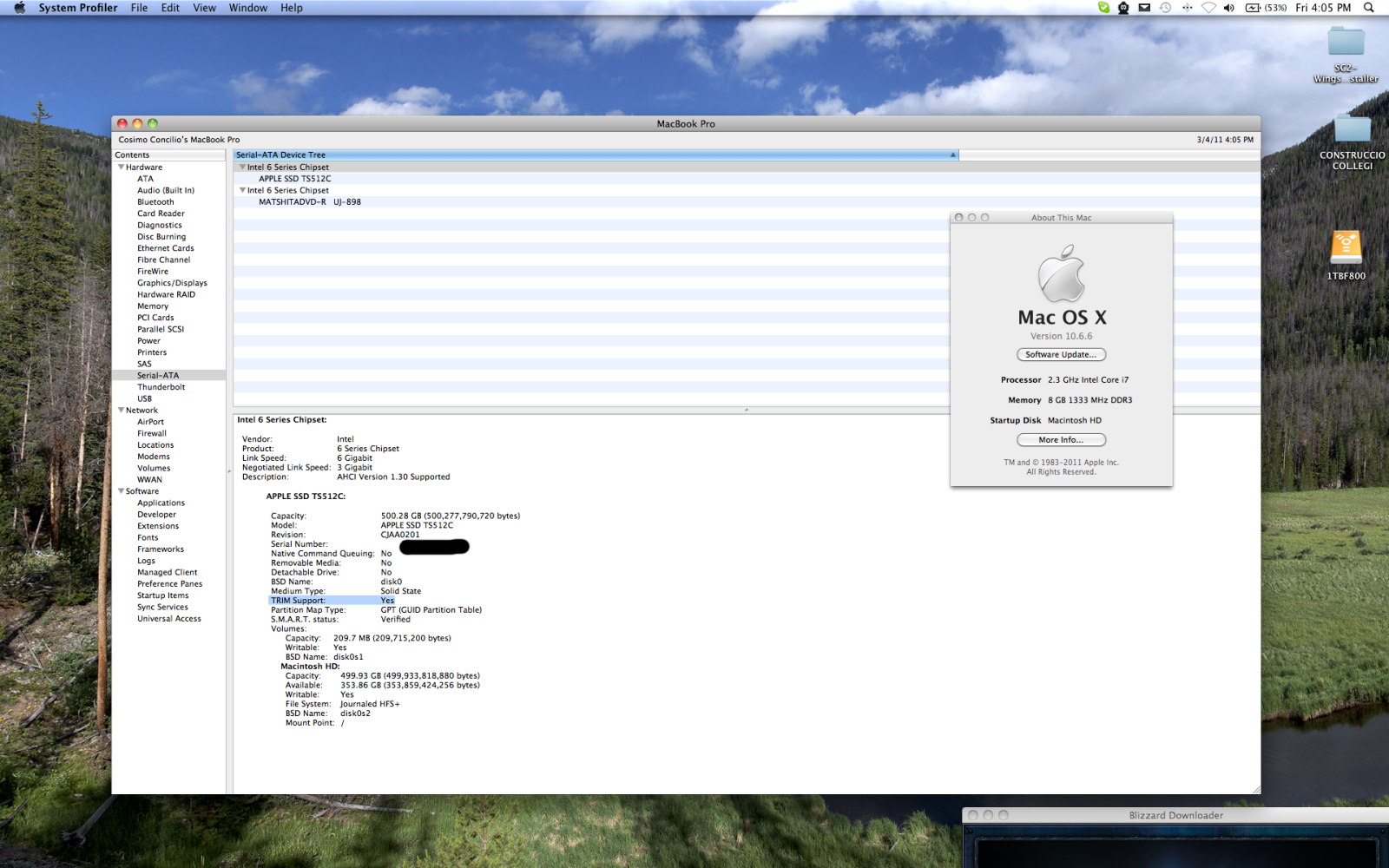Screen dimensions: 1389x868
Task: Click the sort arrow in Serial-ATA Device Tree header
Action: coord(952,155)
